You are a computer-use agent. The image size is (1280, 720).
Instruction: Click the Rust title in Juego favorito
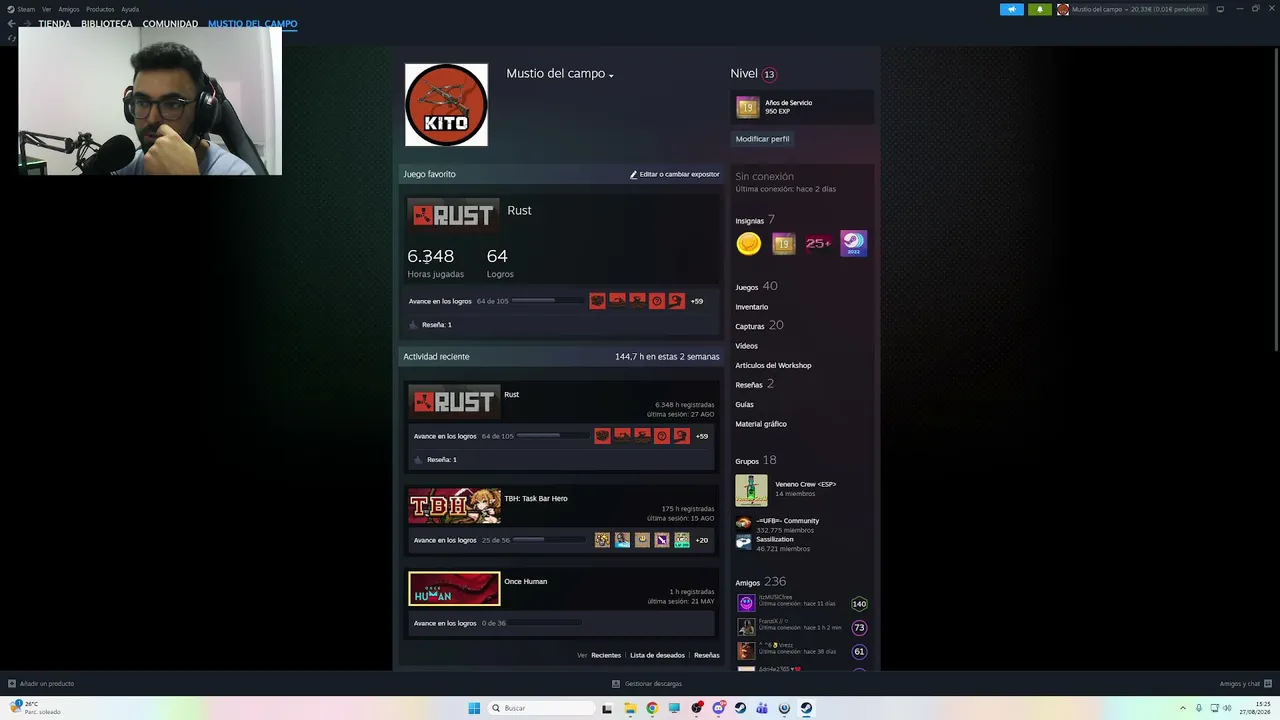click(519, 210)
